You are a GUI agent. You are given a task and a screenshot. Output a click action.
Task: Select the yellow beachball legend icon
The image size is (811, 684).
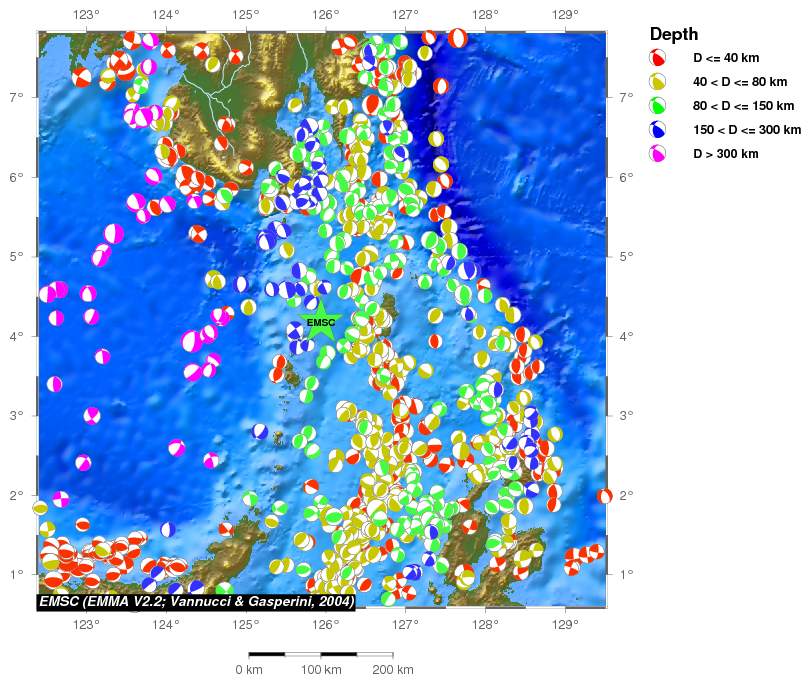pos(658,81)
